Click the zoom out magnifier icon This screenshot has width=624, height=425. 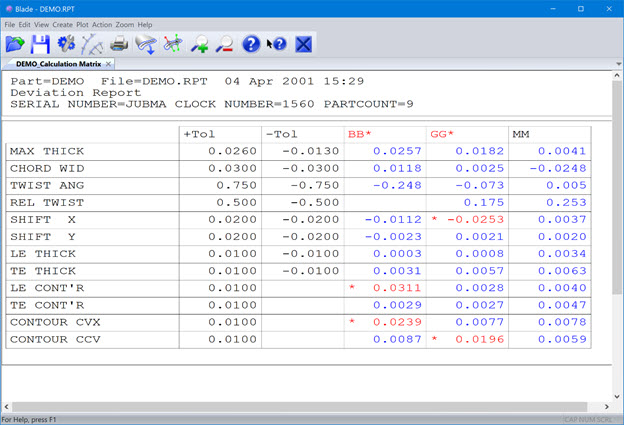(x=225, y=44)
